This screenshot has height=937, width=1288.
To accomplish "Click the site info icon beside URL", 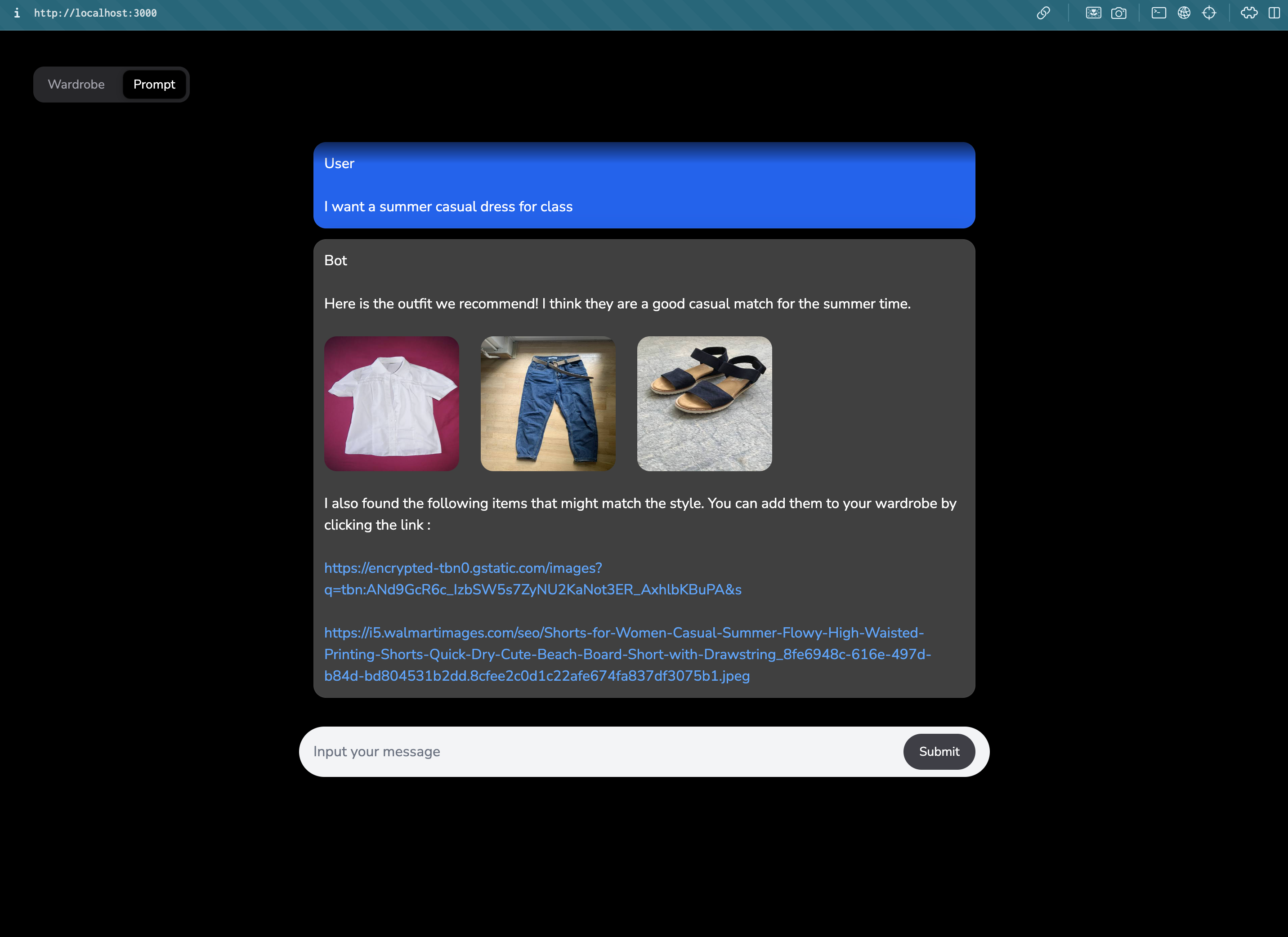I will click(x=17, y=13).
